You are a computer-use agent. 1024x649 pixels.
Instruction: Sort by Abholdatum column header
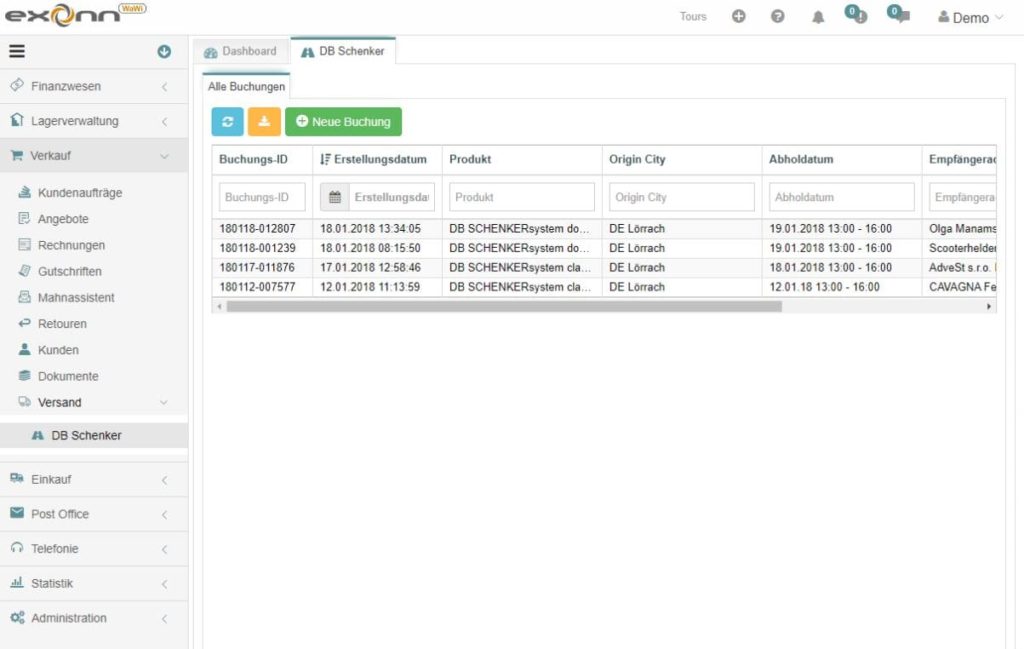point(801,159)
